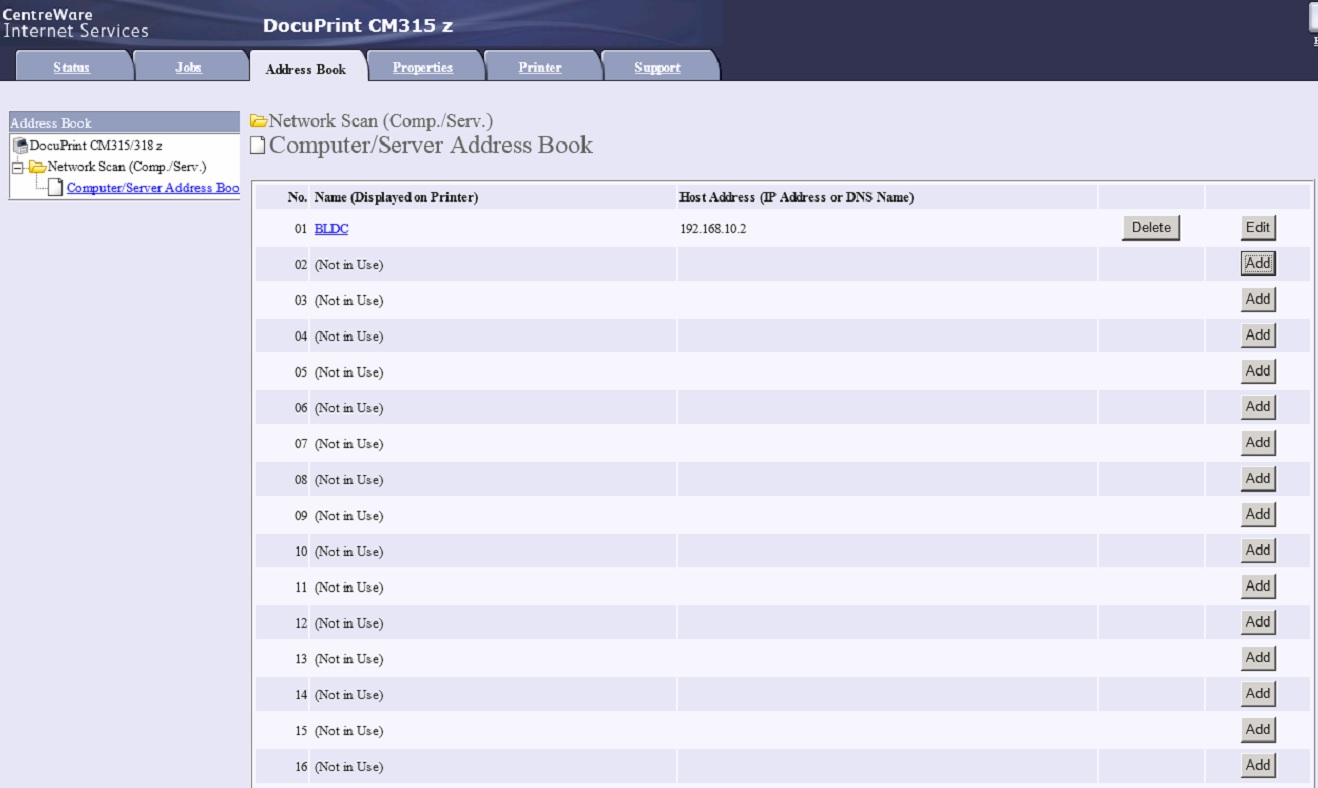Viewport: 1318px width, 788px height.
Task: Click the Address Book sidebar panel header
Action: [124, 123]
